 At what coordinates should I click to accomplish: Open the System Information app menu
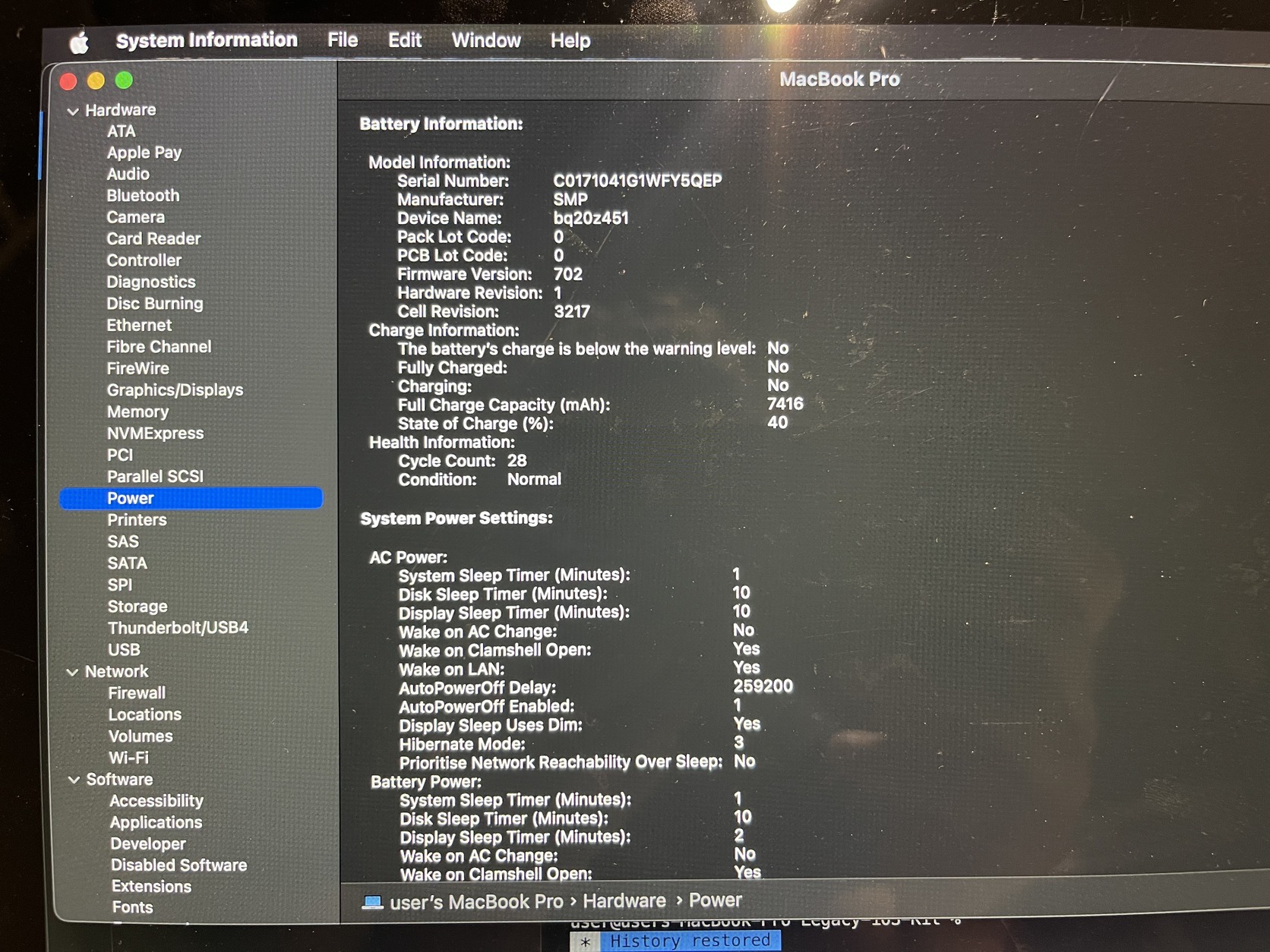[x=207, y=40]
